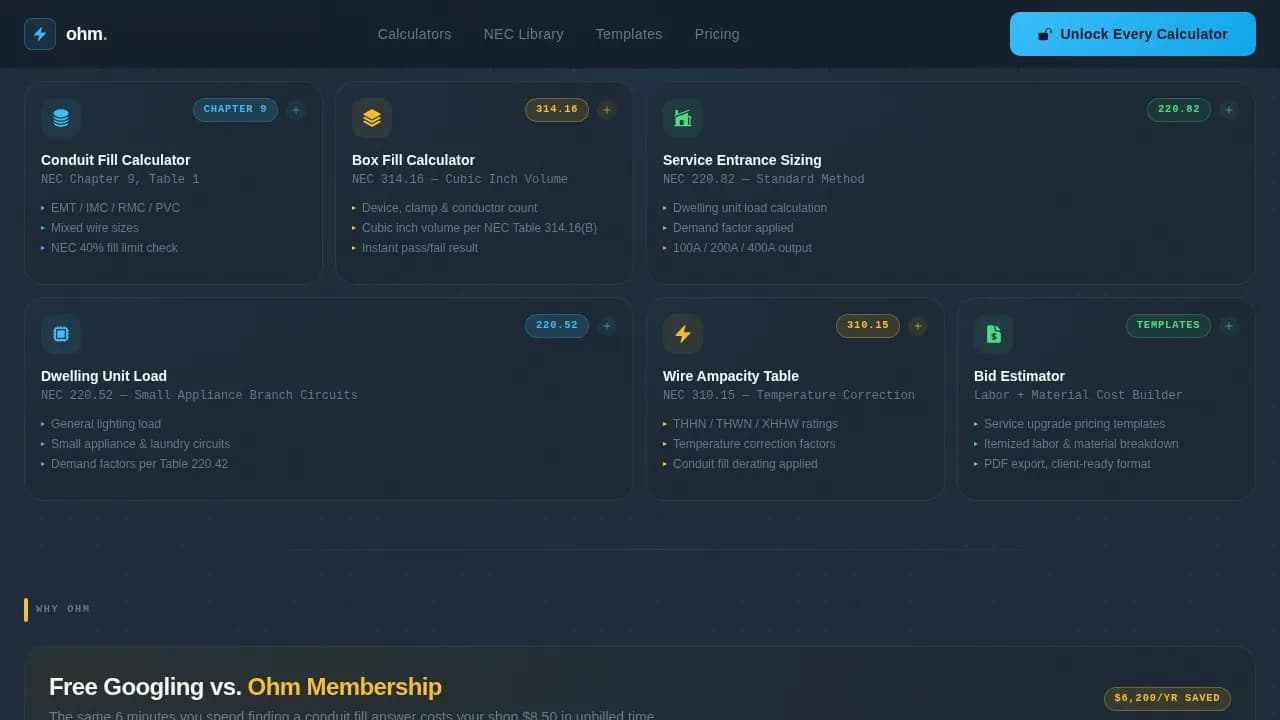This screenshot has height=720, width=1280.
Task: Click the $6,200/YR SAVED badge
Action: (1167, 699)
